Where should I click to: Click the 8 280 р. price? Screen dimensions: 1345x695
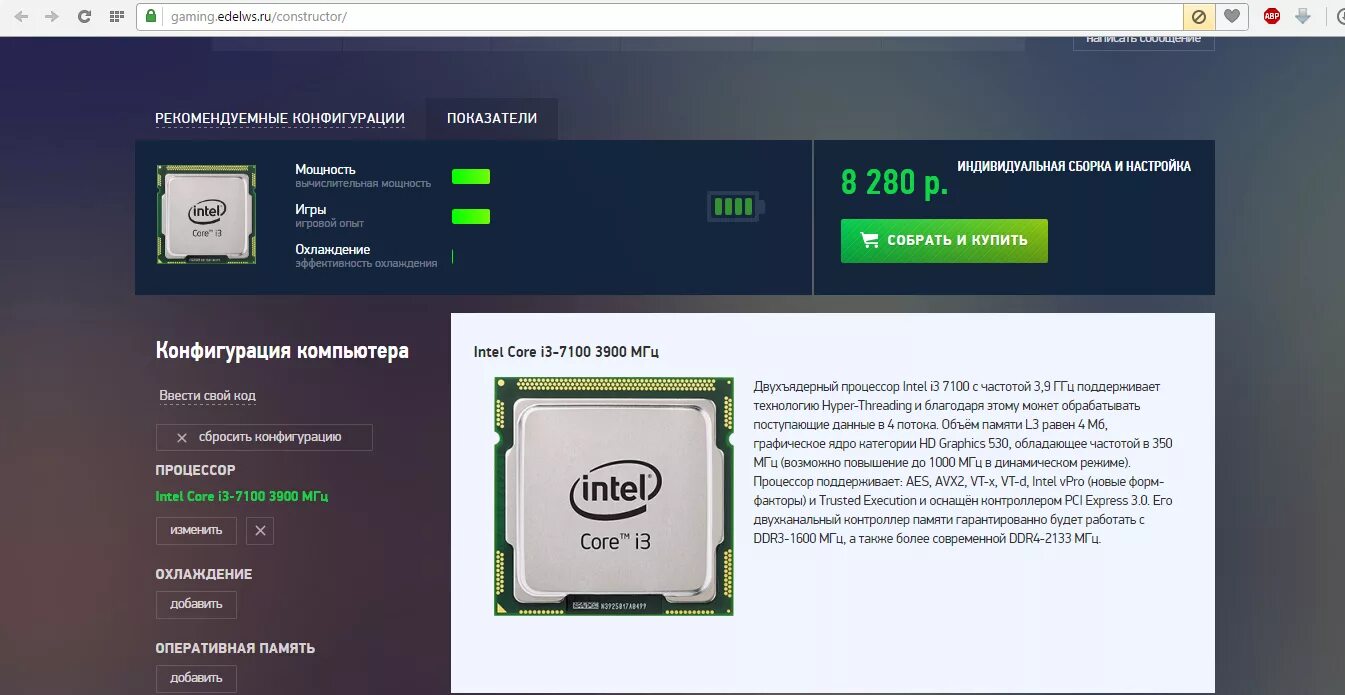tap(894, 182)
